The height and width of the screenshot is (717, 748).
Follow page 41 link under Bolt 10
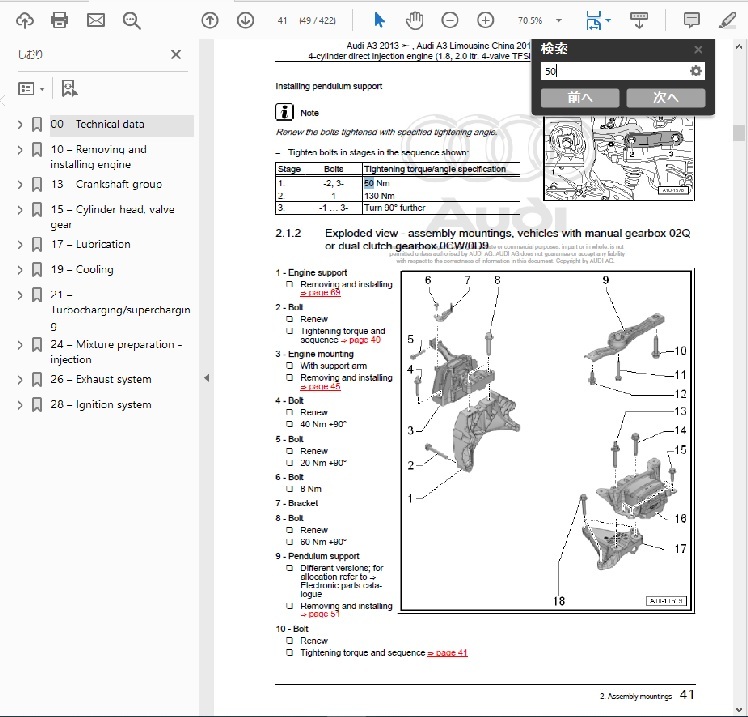[x=447, y=653]
